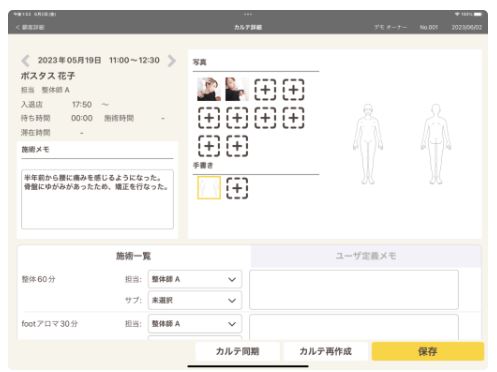The height and width of the screenshot is (372, 497).
Task: Click the date 2023年05月19日 header
Action: pyautogui.click(x=69, y=60)
